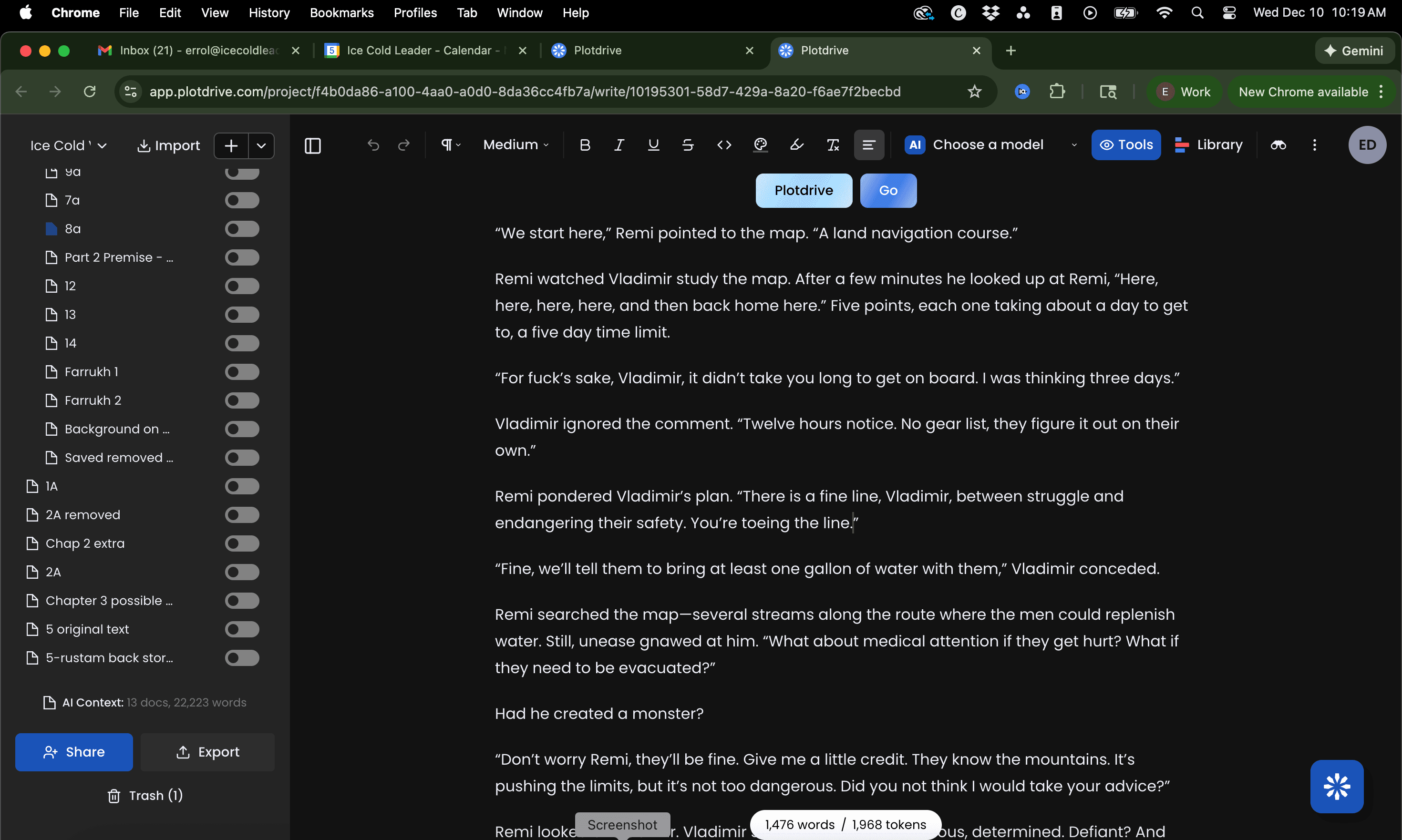Click the Export button
Image resolution: width=1402 pixels, height=840 pixels.
pos(207,752)
